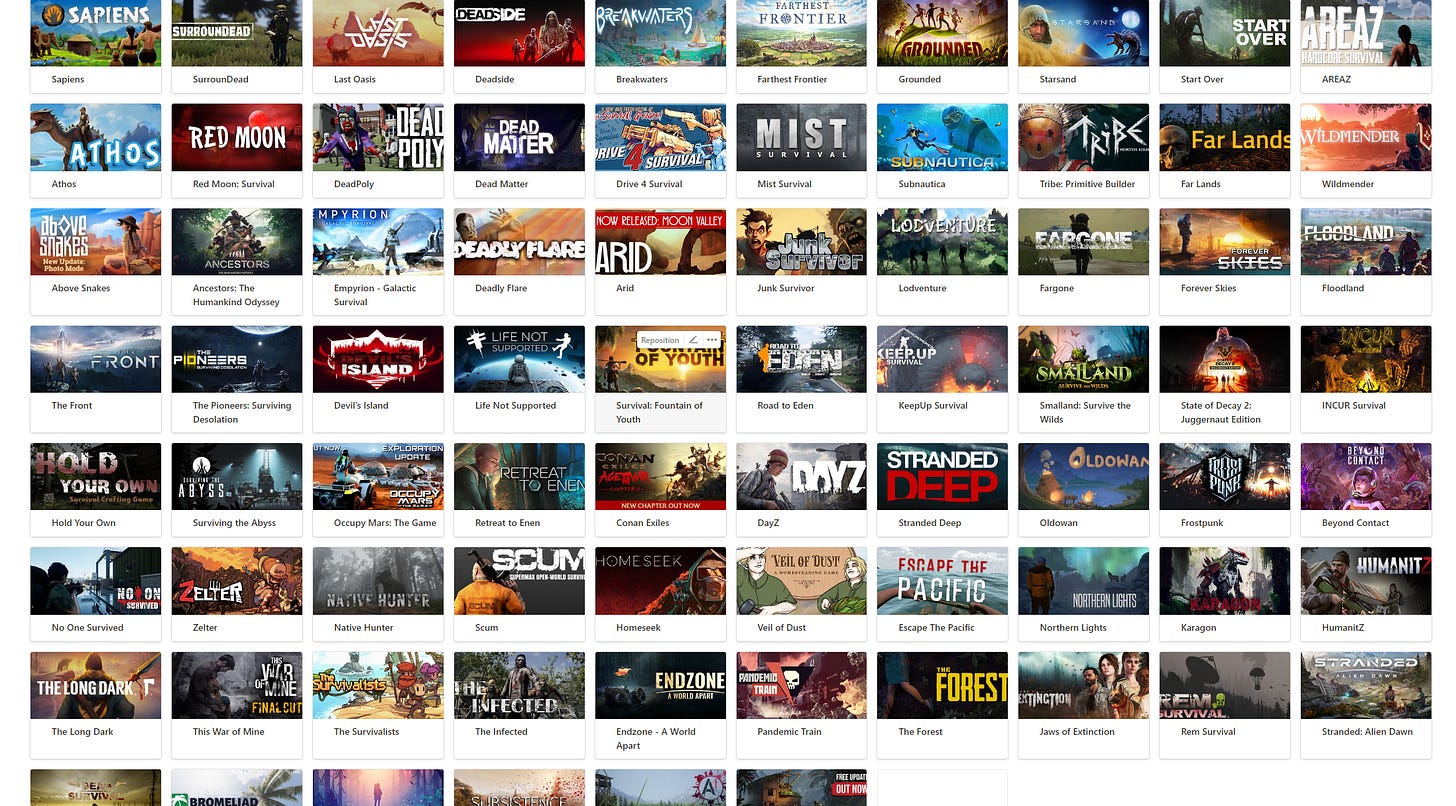Open the Deadly Flare thumbnail
This screenshot has height=806, width=1456.
pos(519,242)
